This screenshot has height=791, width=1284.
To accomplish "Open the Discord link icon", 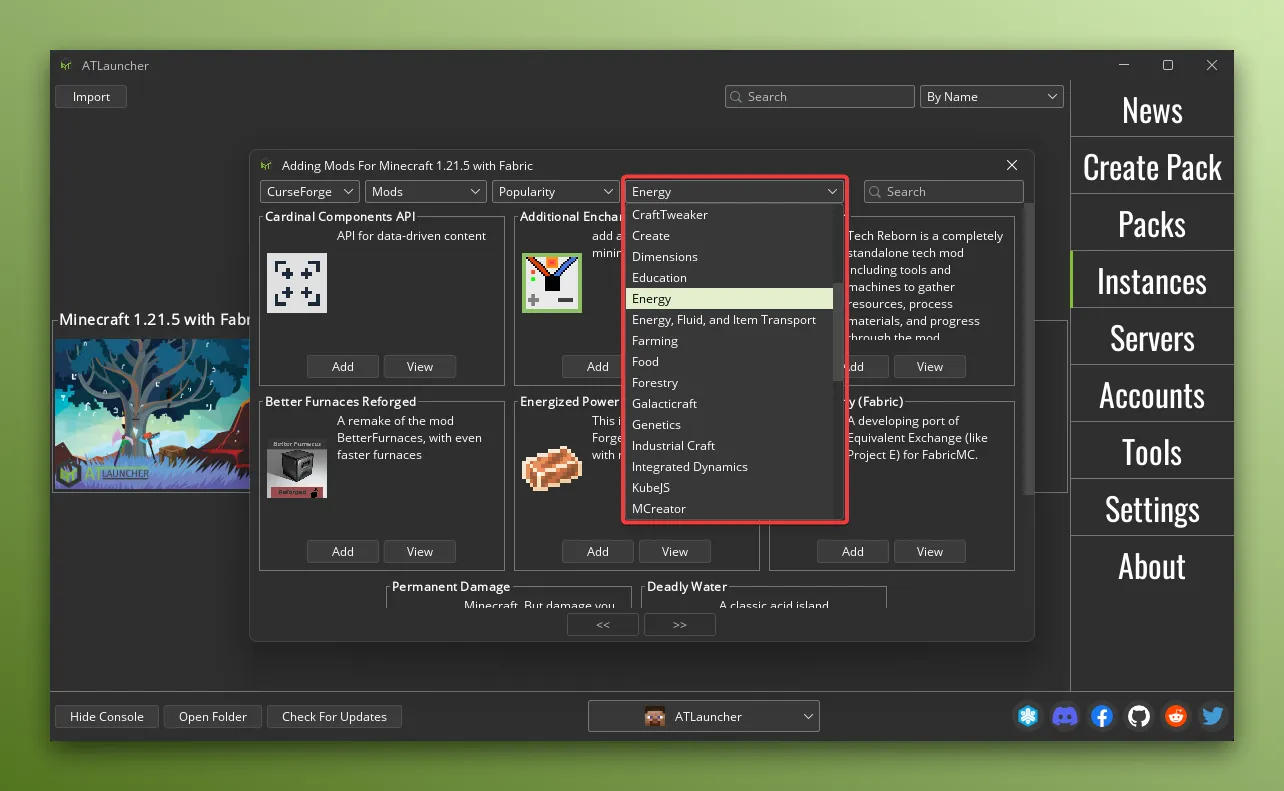I will click(1065, 716).
